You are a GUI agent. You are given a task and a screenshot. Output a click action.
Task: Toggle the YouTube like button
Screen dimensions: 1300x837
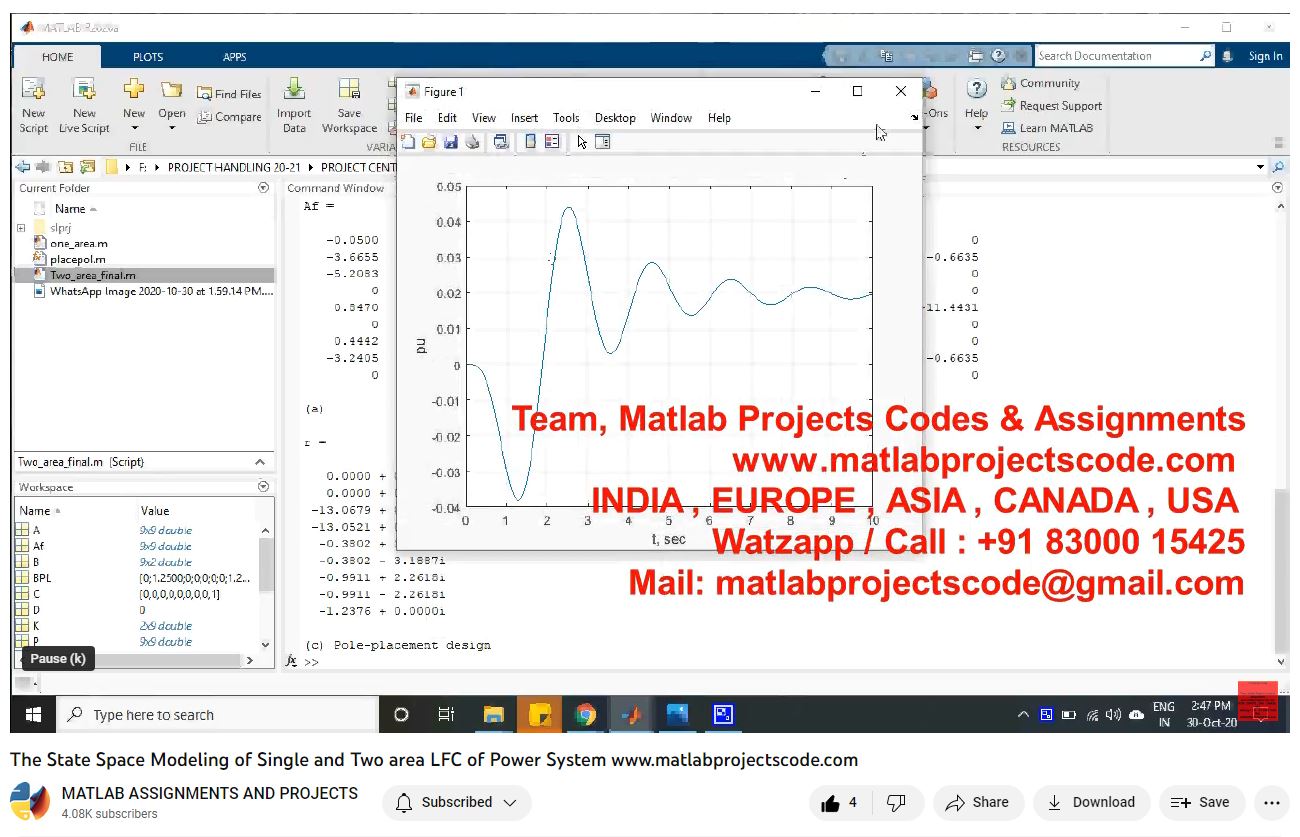click(839, 802)
